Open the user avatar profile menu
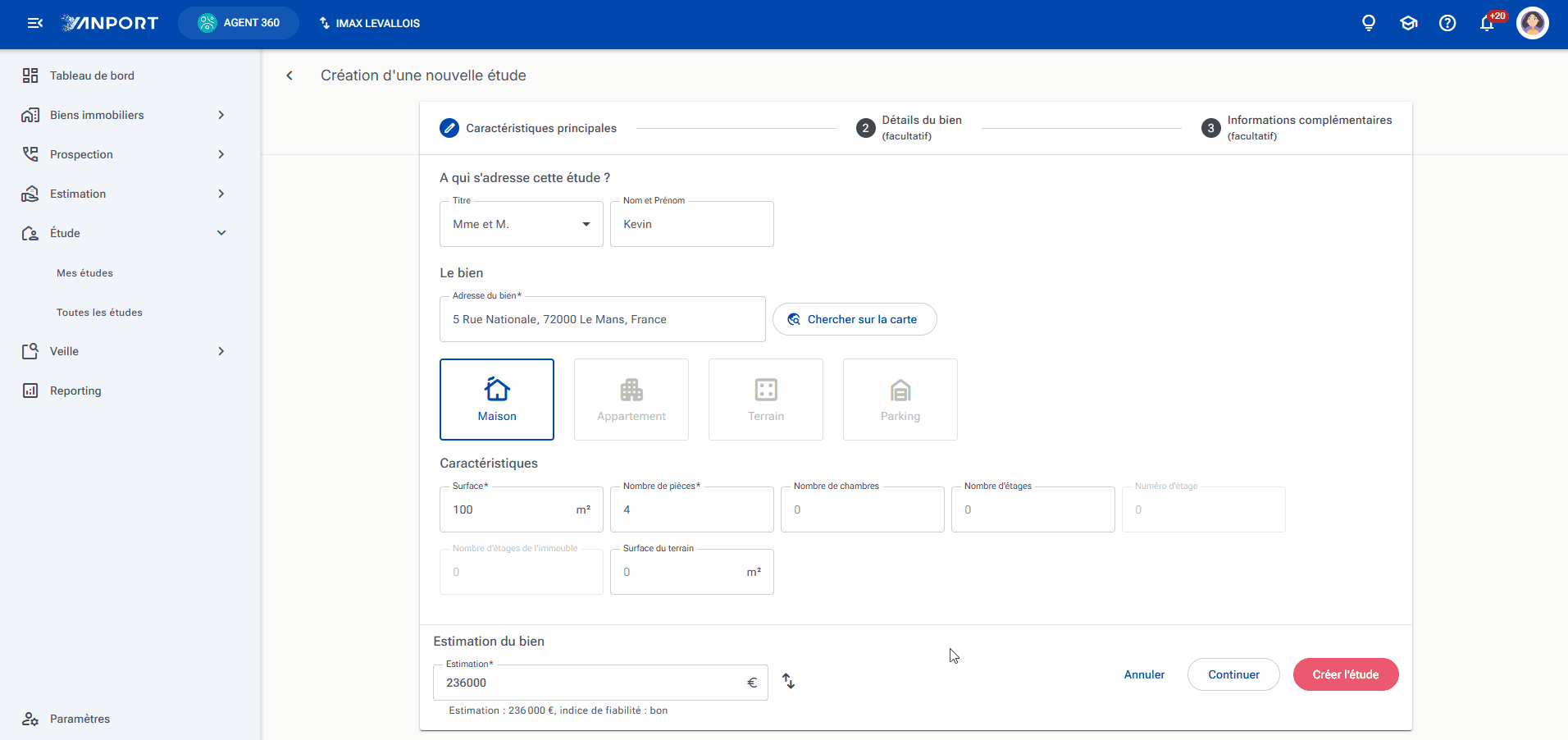The image size is (1568, 740). point(1533,23)
